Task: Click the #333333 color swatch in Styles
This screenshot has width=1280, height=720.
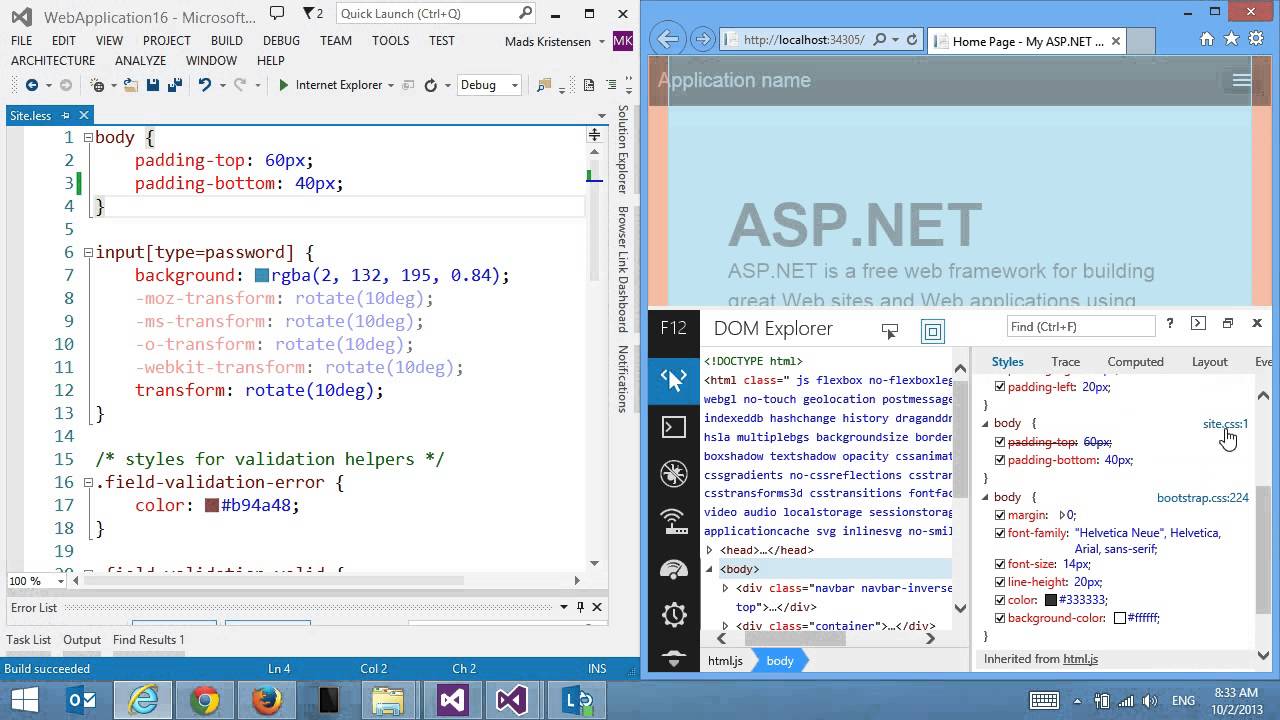Action: point(1051,600)
